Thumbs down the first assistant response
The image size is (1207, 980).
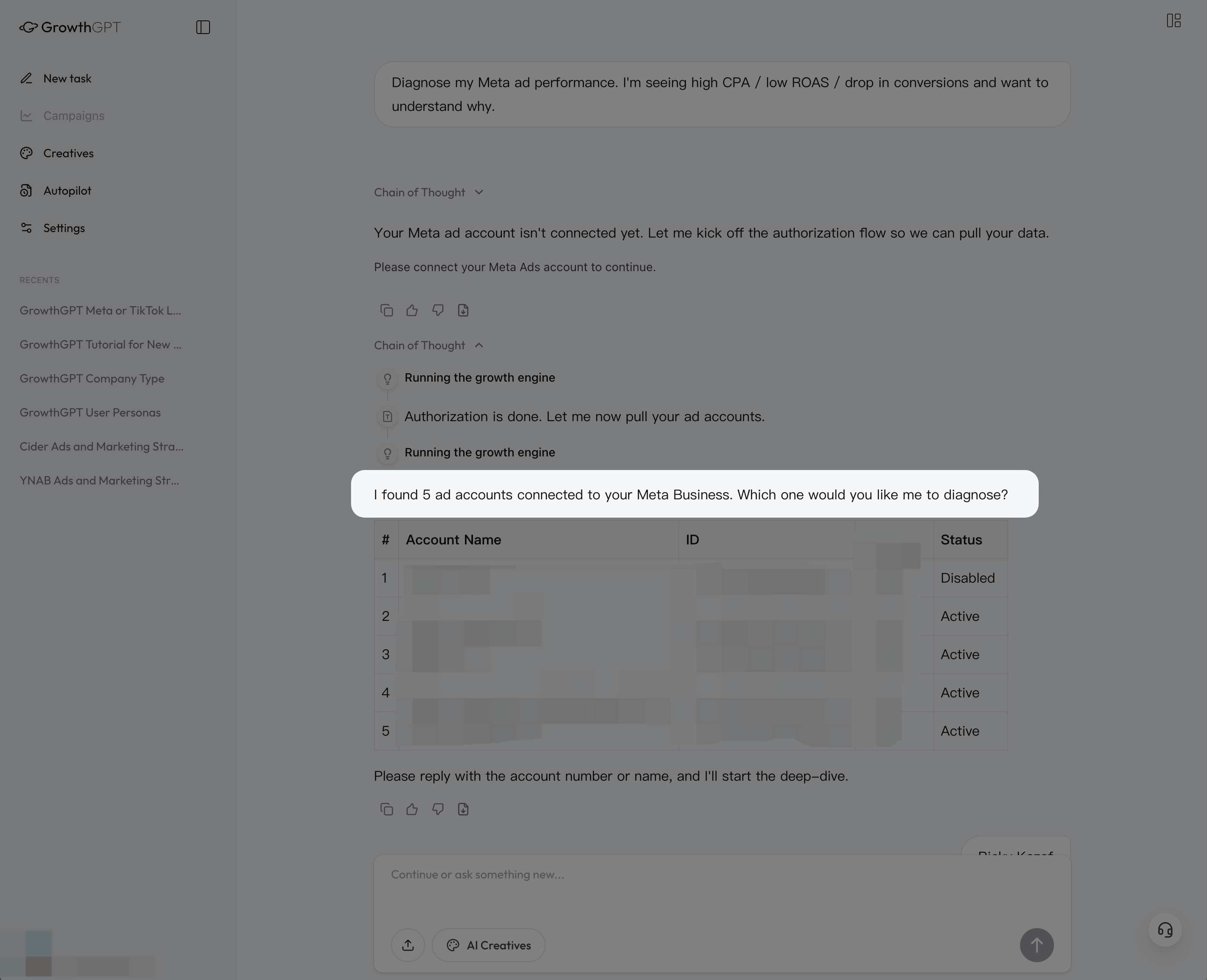[437, 311]
